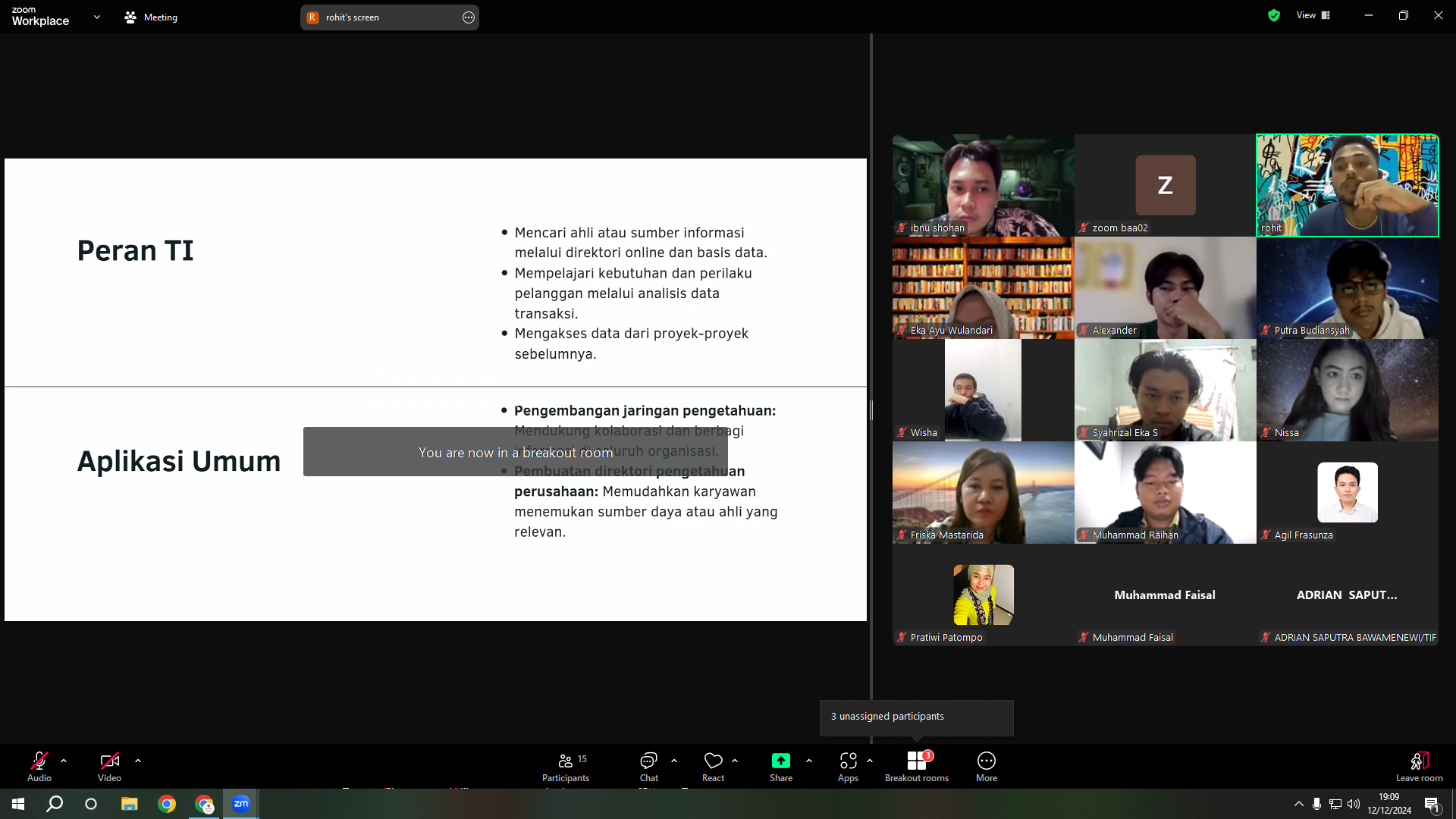Expand reaction options caret beside React
This screenshot has width=1456, height=819.
click(x=735, y=761)
